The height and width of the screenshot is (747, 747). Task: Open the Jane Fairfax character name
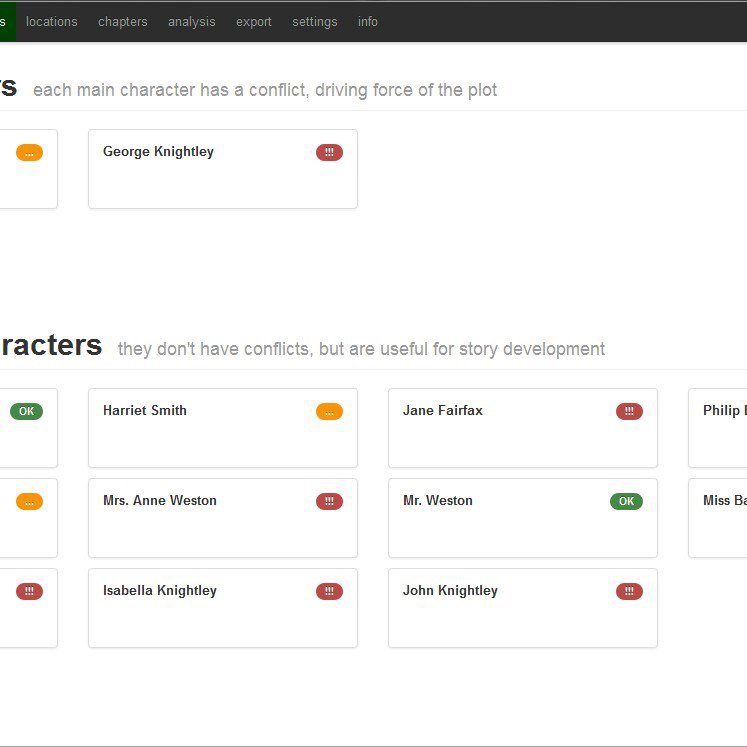tap(443, 410)
